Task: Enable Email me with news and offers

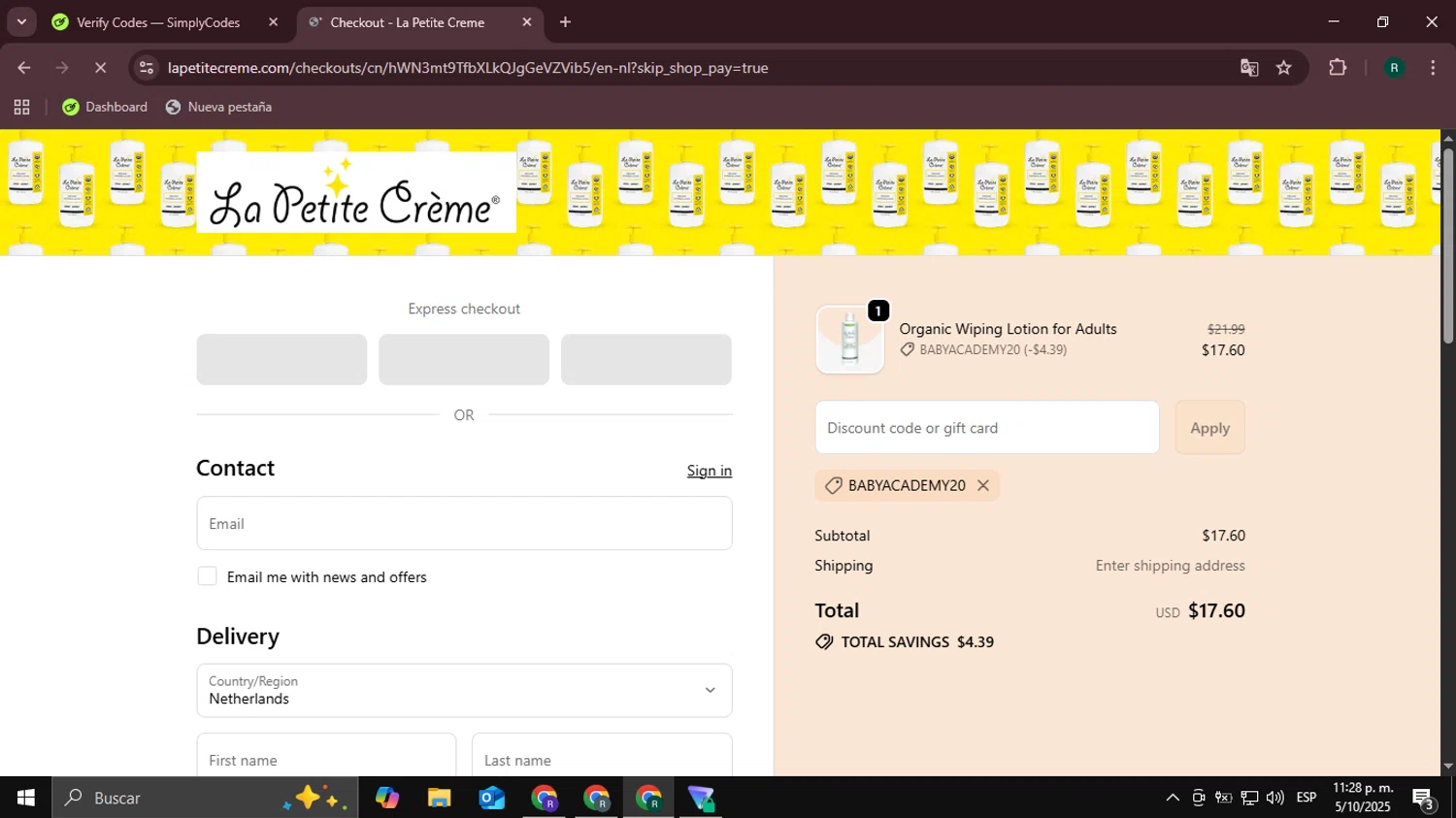Action: tap(207, 576)
